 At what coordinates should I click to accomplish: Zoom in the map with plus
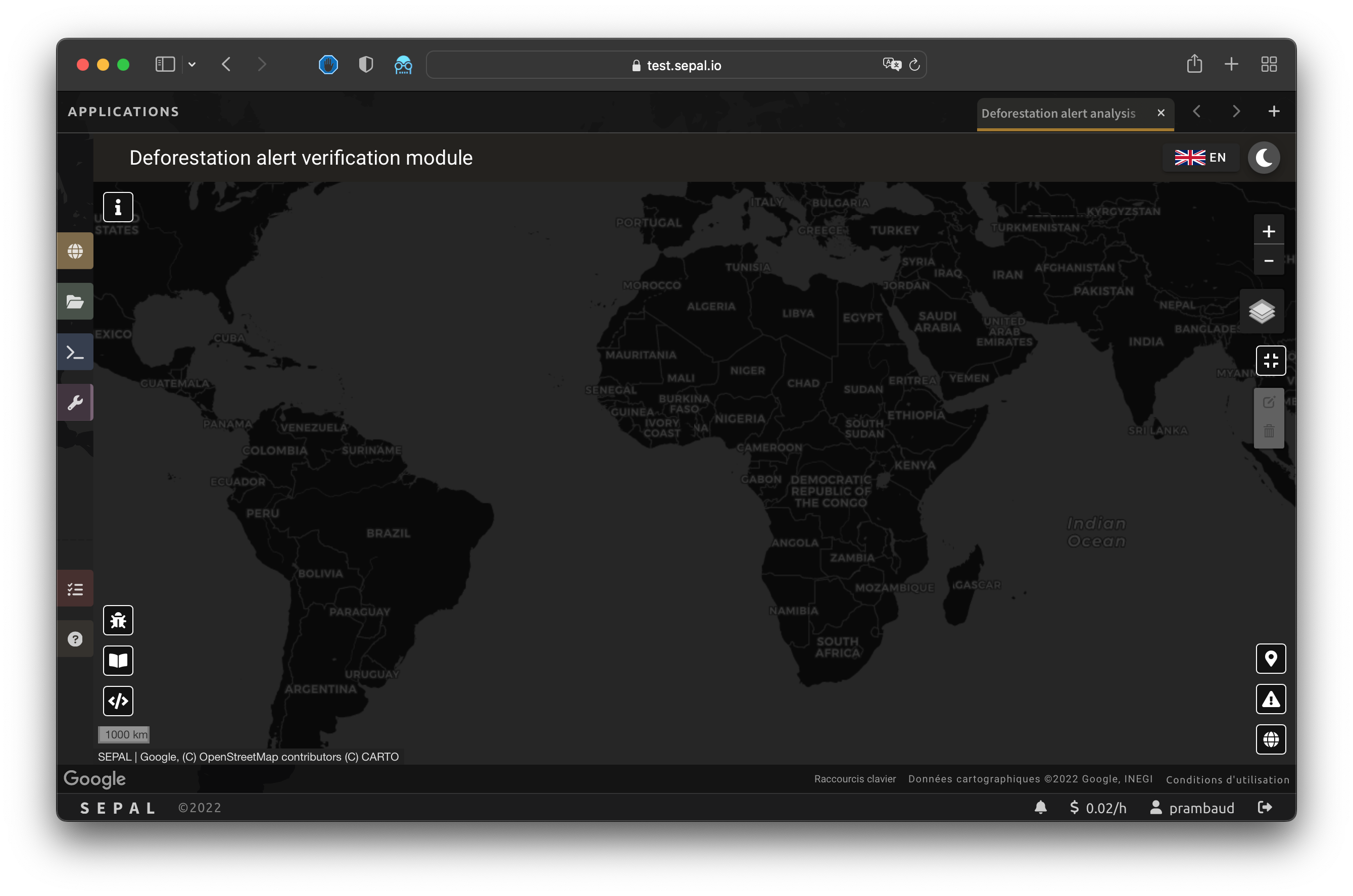pyautogui.click(x=1269, y=231)
